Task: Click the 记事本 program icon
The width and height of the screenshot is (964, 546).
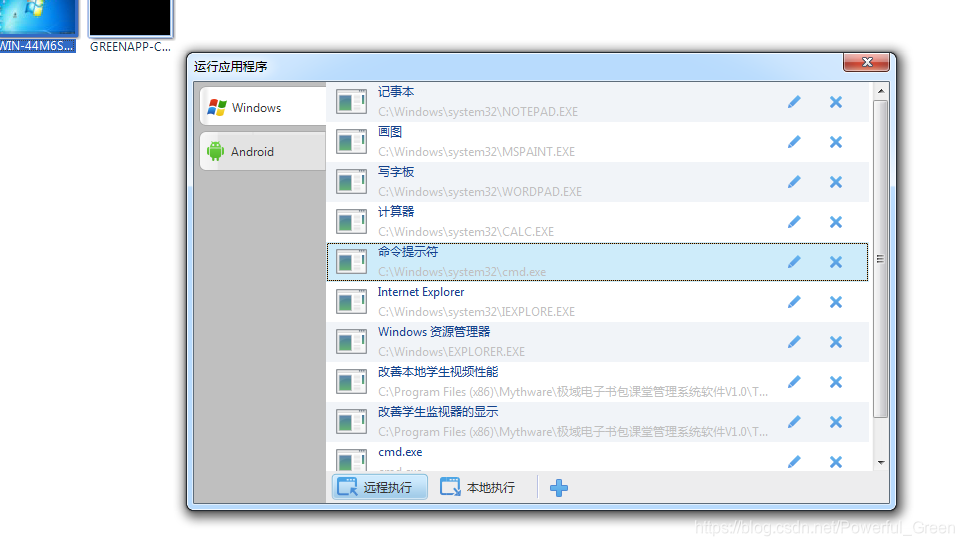Action: (351, 102)
